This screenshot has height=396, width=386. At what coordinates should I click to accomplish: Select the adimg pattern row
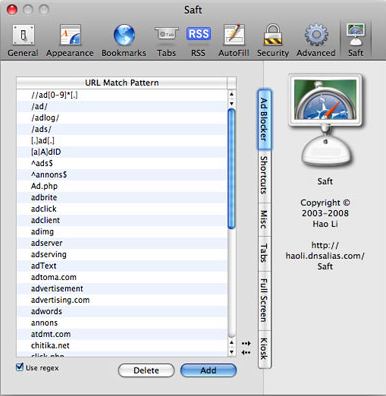pyautogui.click(x=122, y=232)
